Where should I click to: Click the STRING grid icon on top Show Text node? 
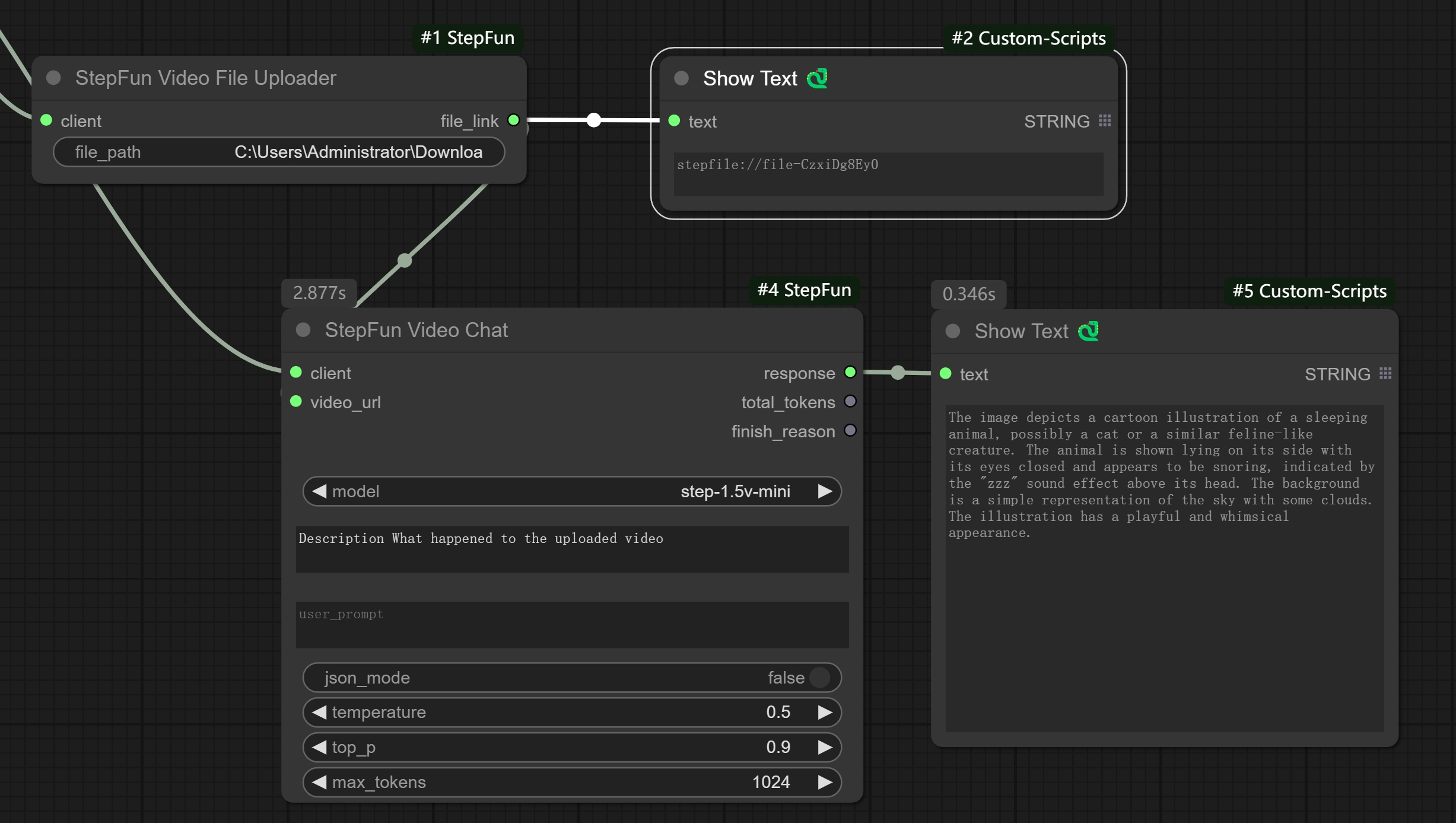click(x=1104, y=121)
